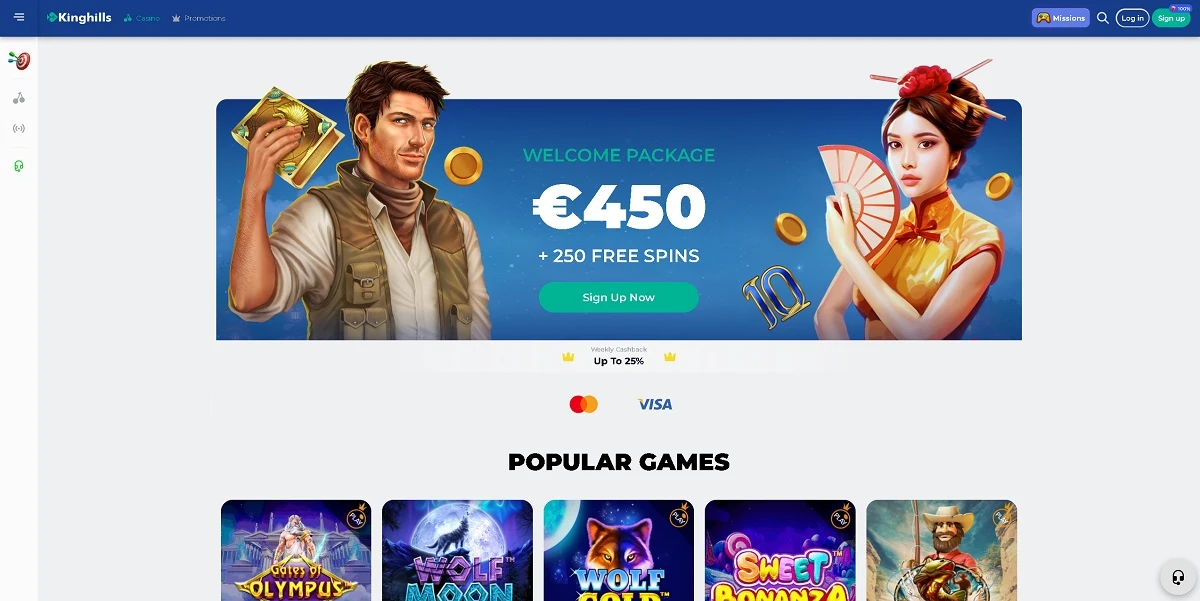Click the Log in button

click(1132, 18)
